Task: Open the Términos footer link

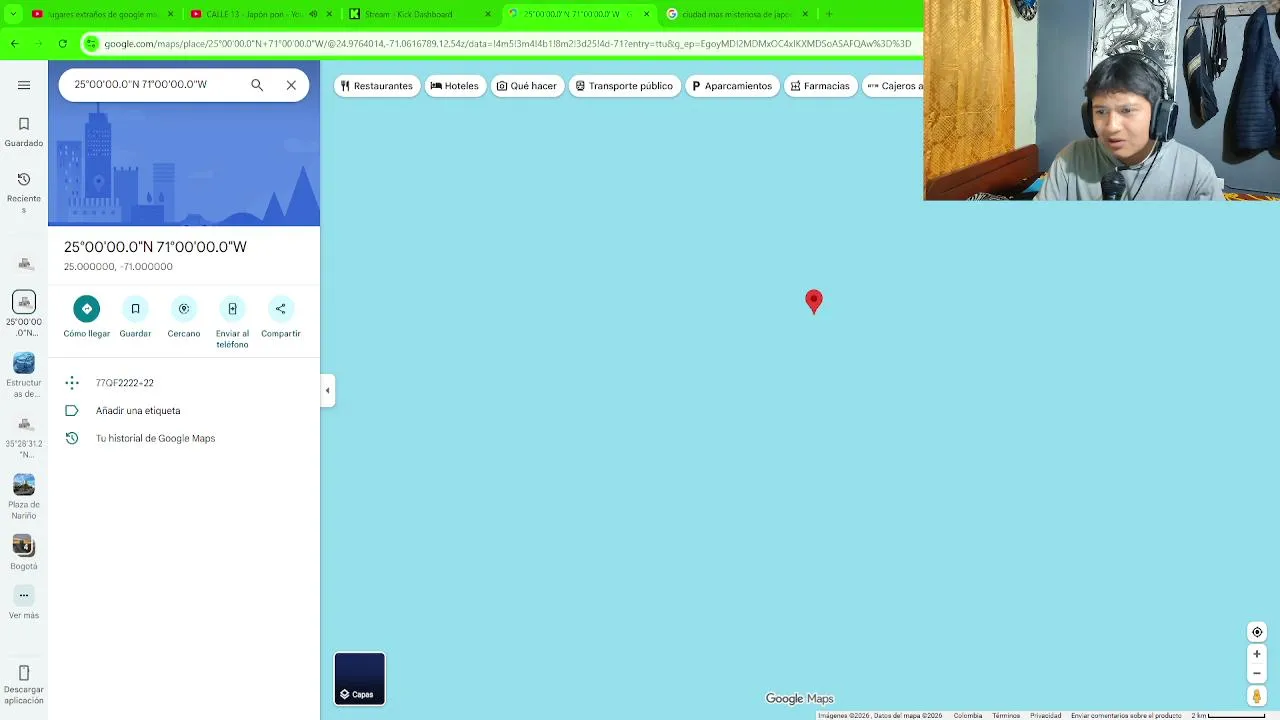Action: [x=1006, y=715]
